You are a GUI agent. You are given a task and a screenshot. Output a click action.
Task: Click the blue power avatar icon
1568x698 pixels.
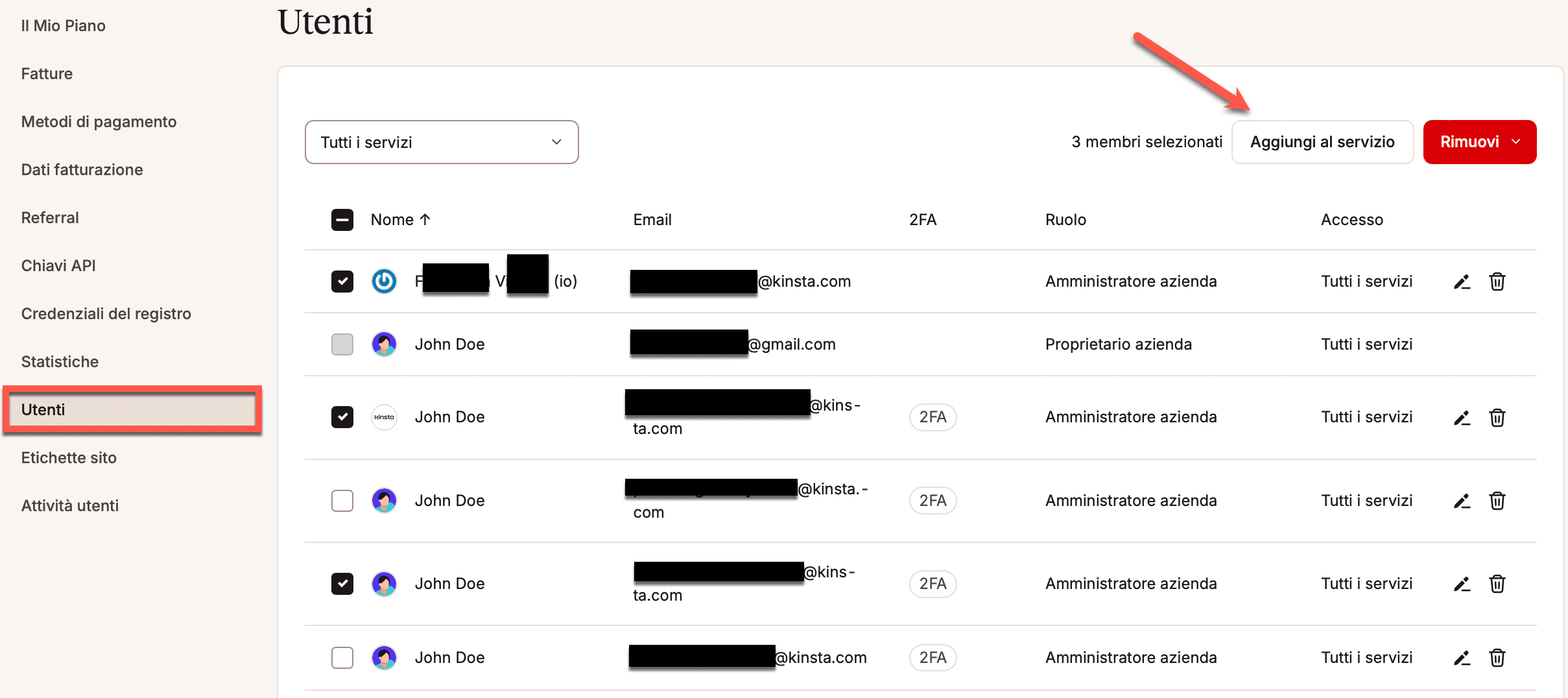[x=384, y=282]
